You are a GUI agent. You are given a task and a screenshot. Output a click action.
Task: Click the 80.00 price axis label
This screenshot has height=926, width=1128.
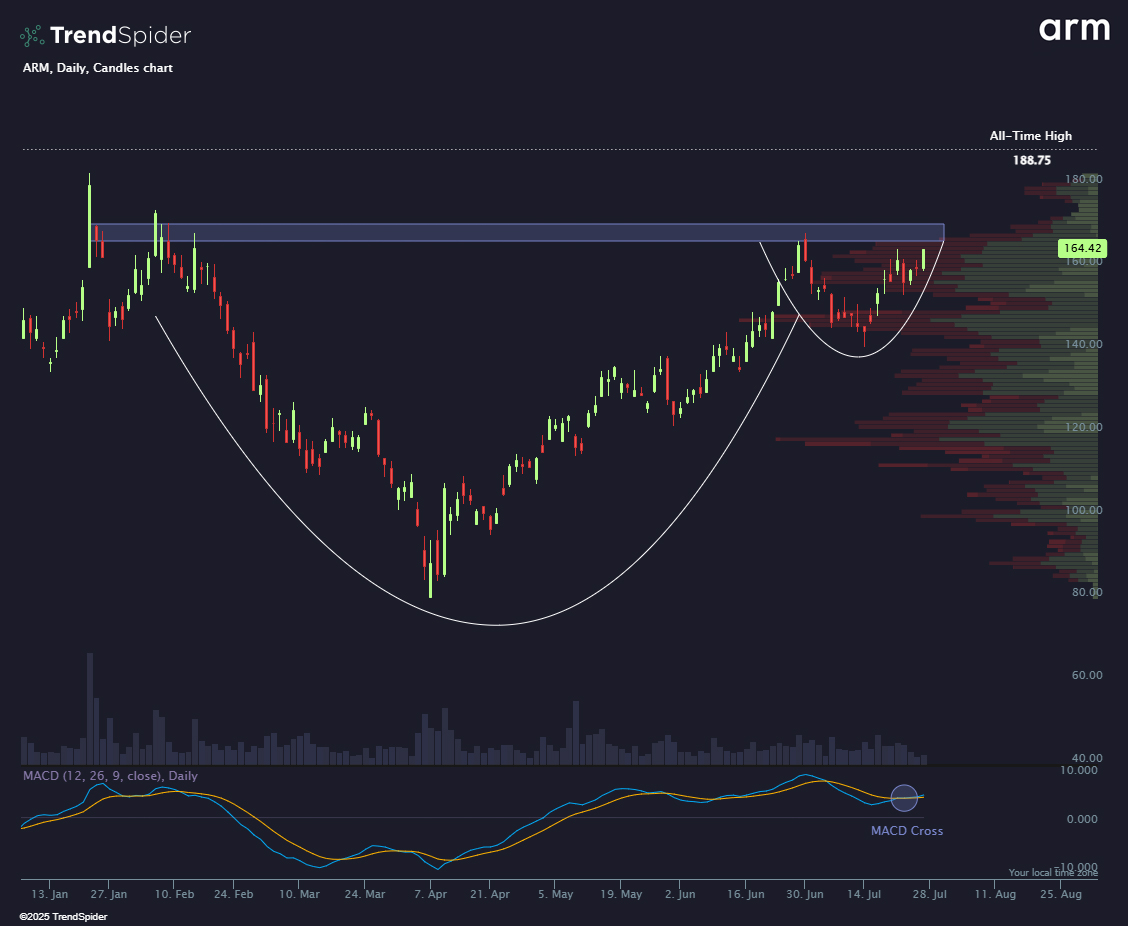(x=1086, y=592)
